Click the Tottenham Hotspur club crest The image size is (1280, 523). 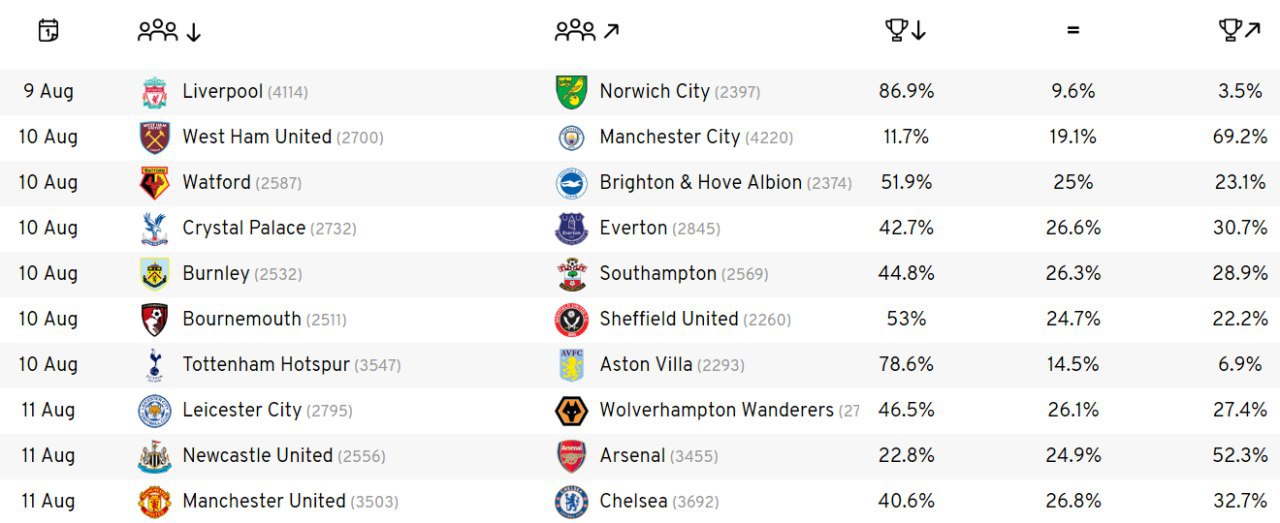pyautogui.click(x=154, y=365)
